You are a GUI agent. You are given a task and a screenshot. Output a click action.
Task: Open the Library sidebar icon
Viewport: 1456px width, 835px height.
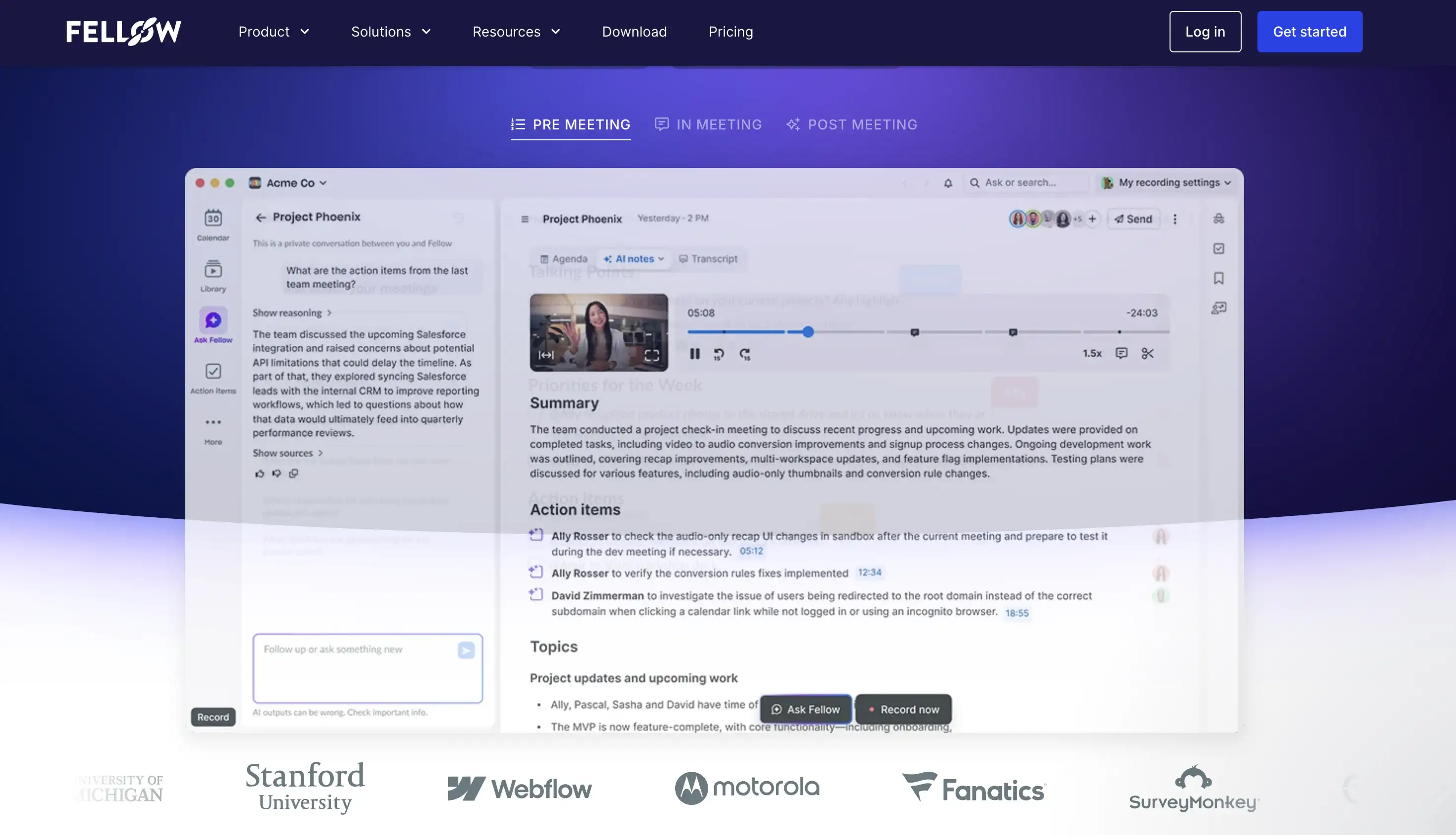point(213,269)
